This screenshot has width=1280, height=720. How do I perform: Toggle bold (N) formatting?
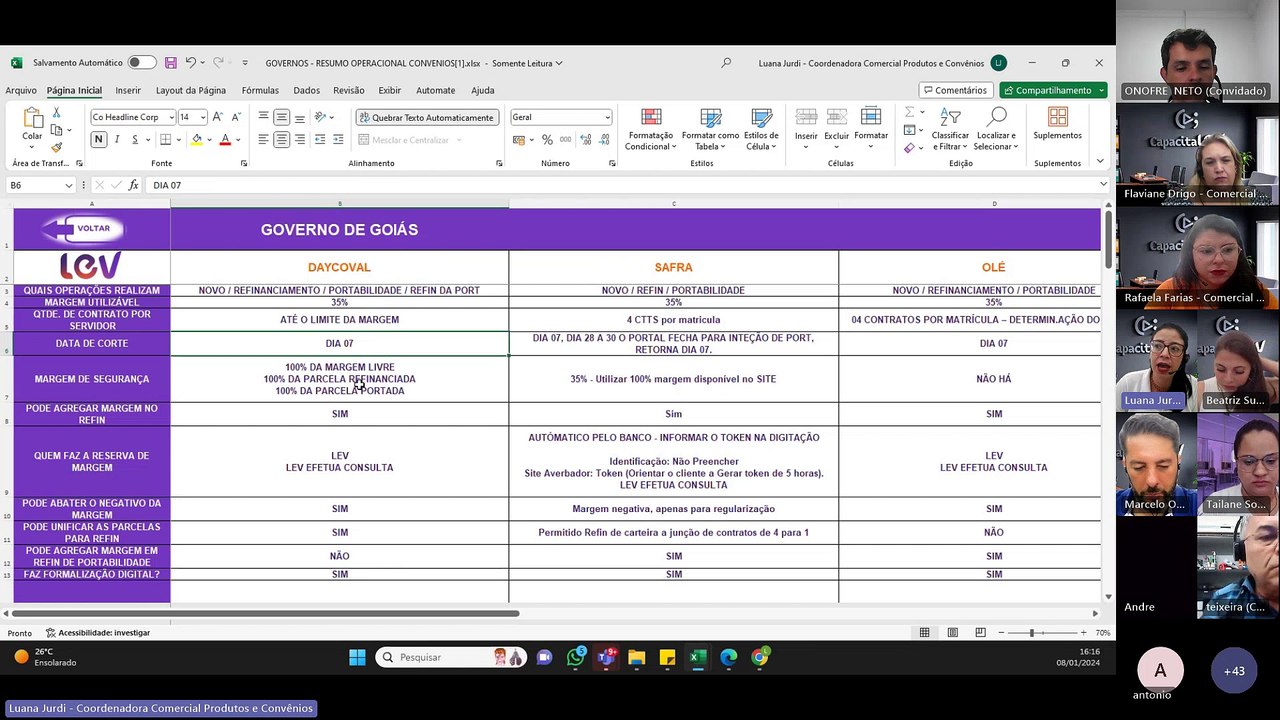tap(98, 140)
